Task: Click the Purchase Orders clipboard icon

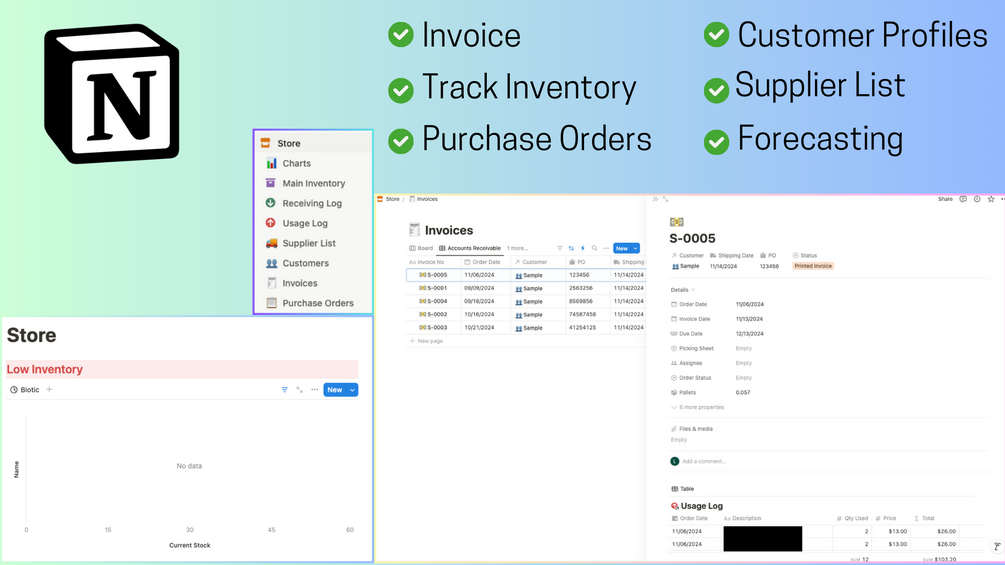Action: [x=271, y=303]
